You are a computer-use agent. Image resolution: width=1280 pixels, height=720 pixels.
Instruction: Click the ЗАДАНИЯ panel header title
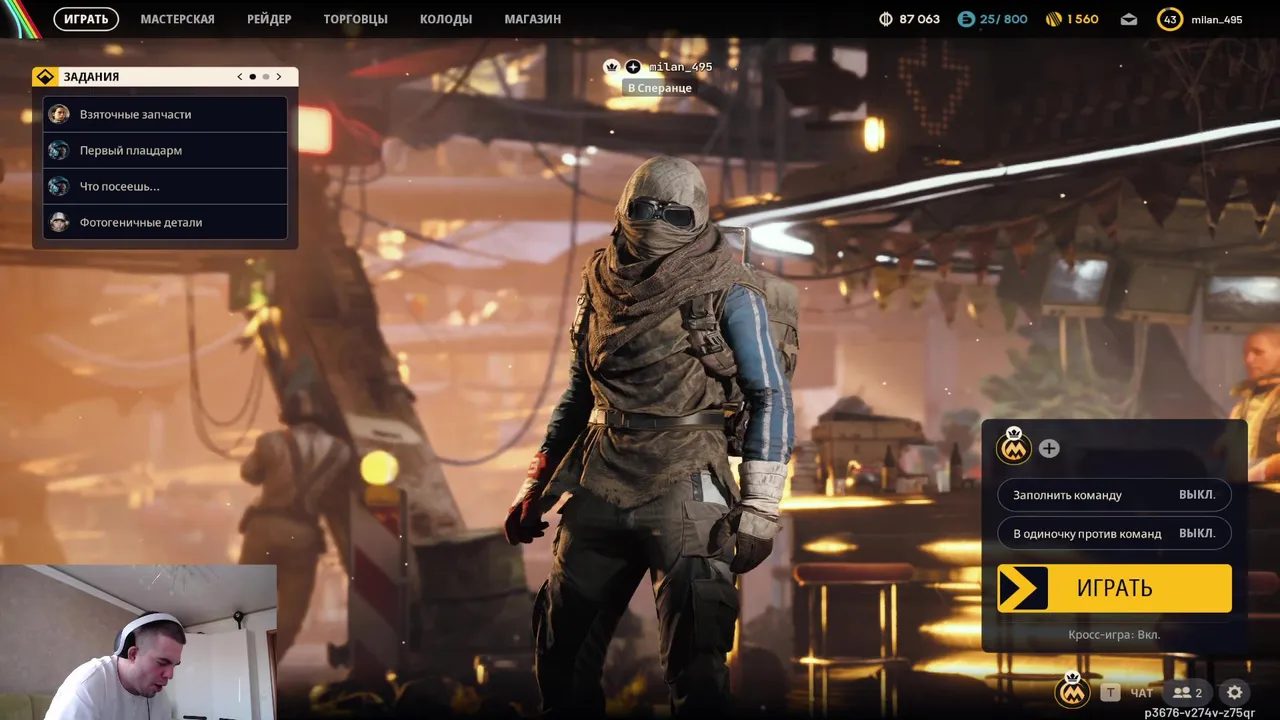[x=91, y=77]
